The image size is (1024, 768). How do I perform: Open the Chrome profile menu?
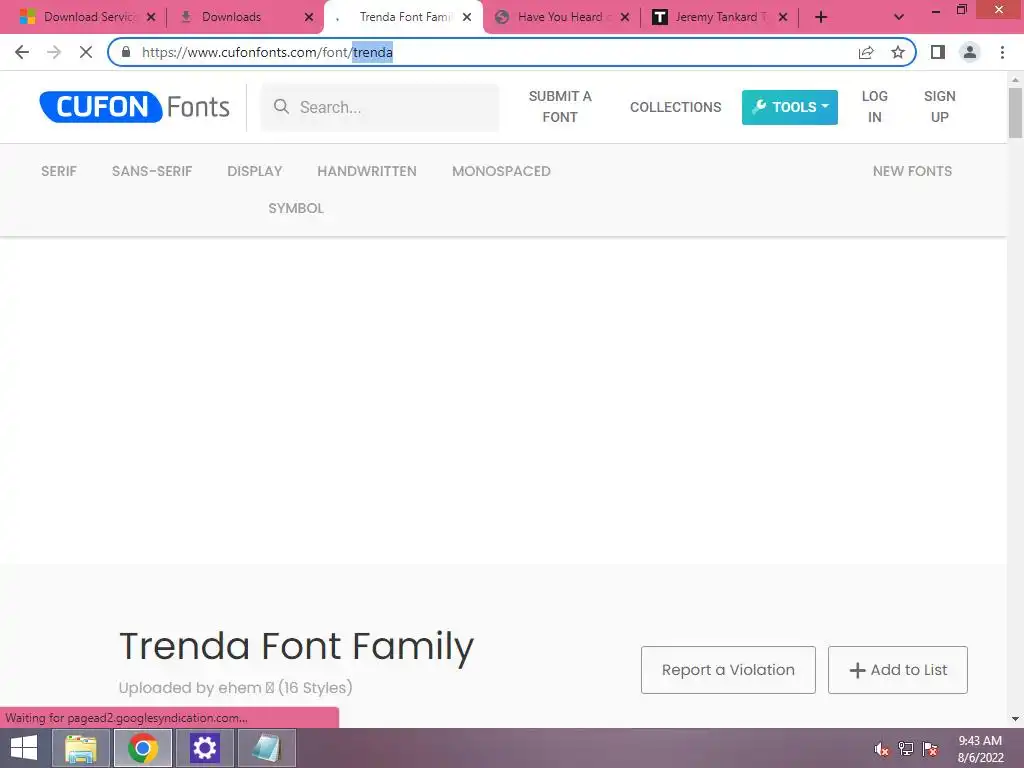point(970,52)
